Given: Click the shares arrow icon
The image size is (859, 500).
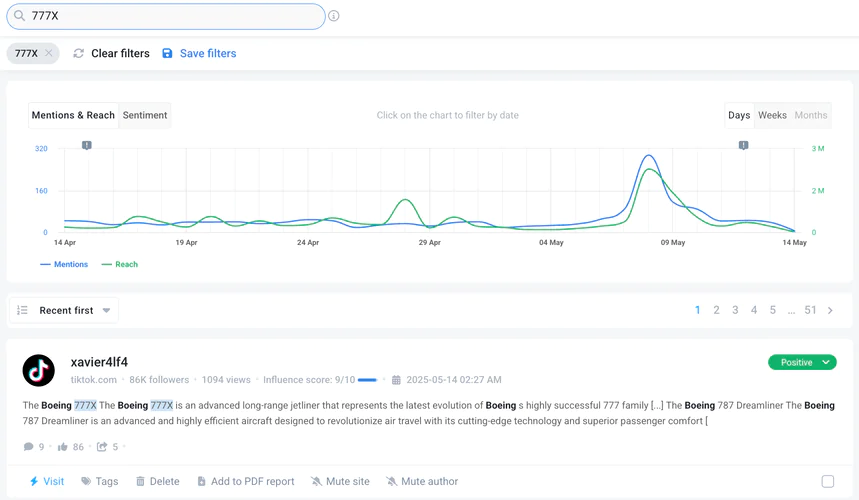Looking at the screenshot, I should (102, 447).
